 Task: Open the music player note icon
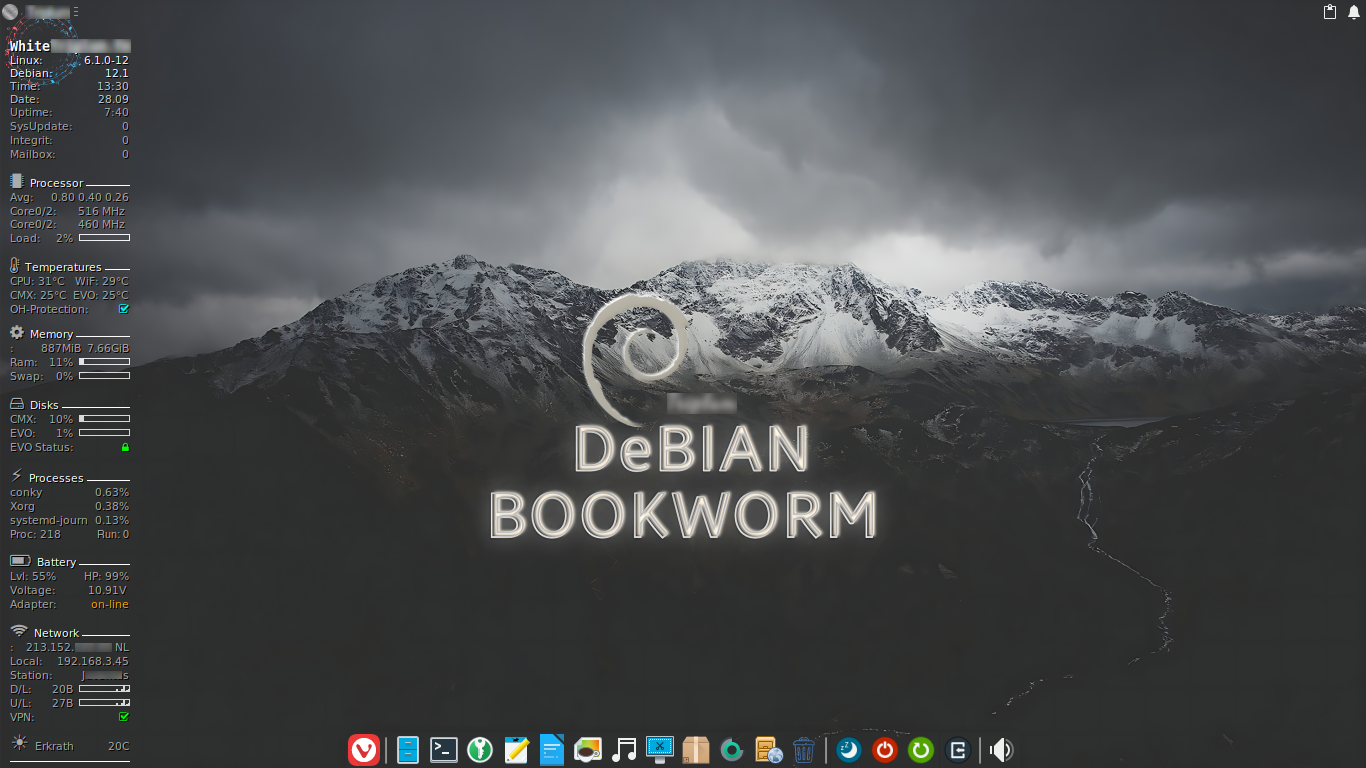624,749
